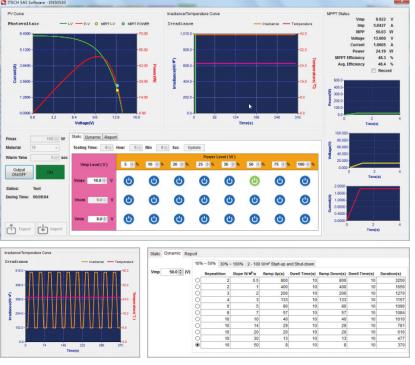The height and width of the screenshot is (365, 415).
Task: Click the second-row power icon under 25%
Action: [x=204, y=200]
